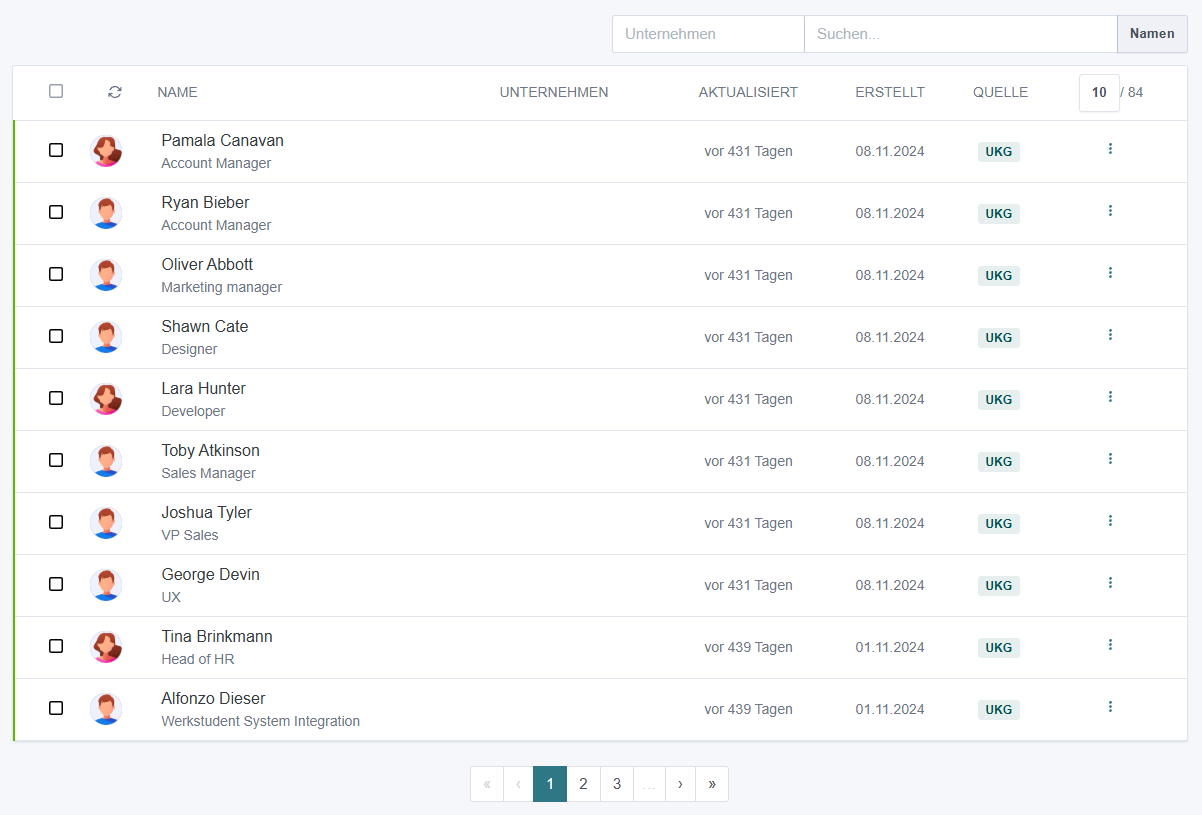This screenshot has height=815, width=1202.
Task: Open three-dot menu for George Devin
Action: pyautogui.click(x=1110, y=583)
